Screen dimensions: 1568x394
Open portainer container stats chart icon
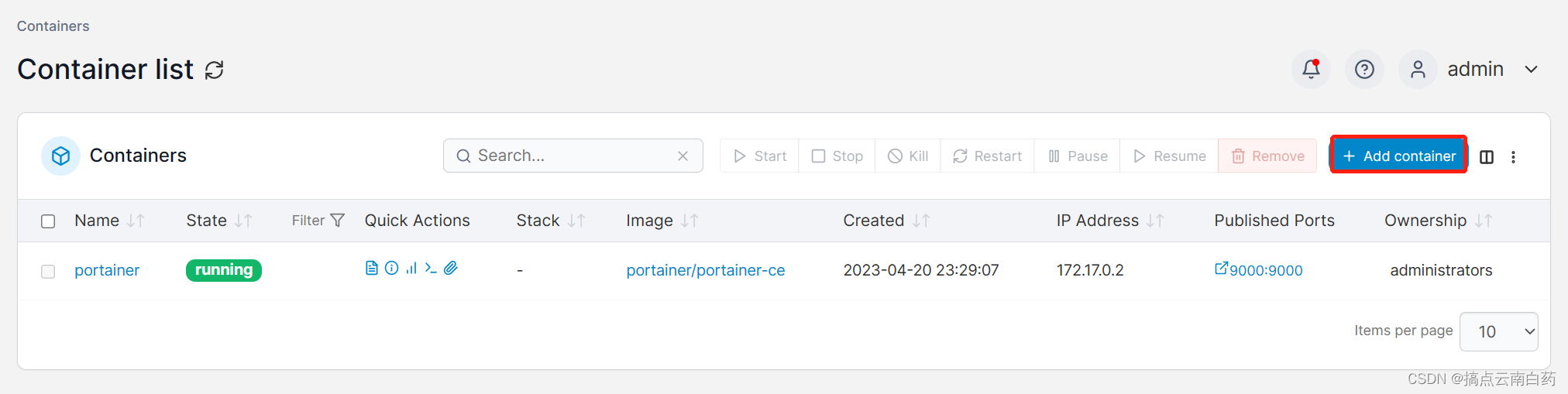pos(411,268)
